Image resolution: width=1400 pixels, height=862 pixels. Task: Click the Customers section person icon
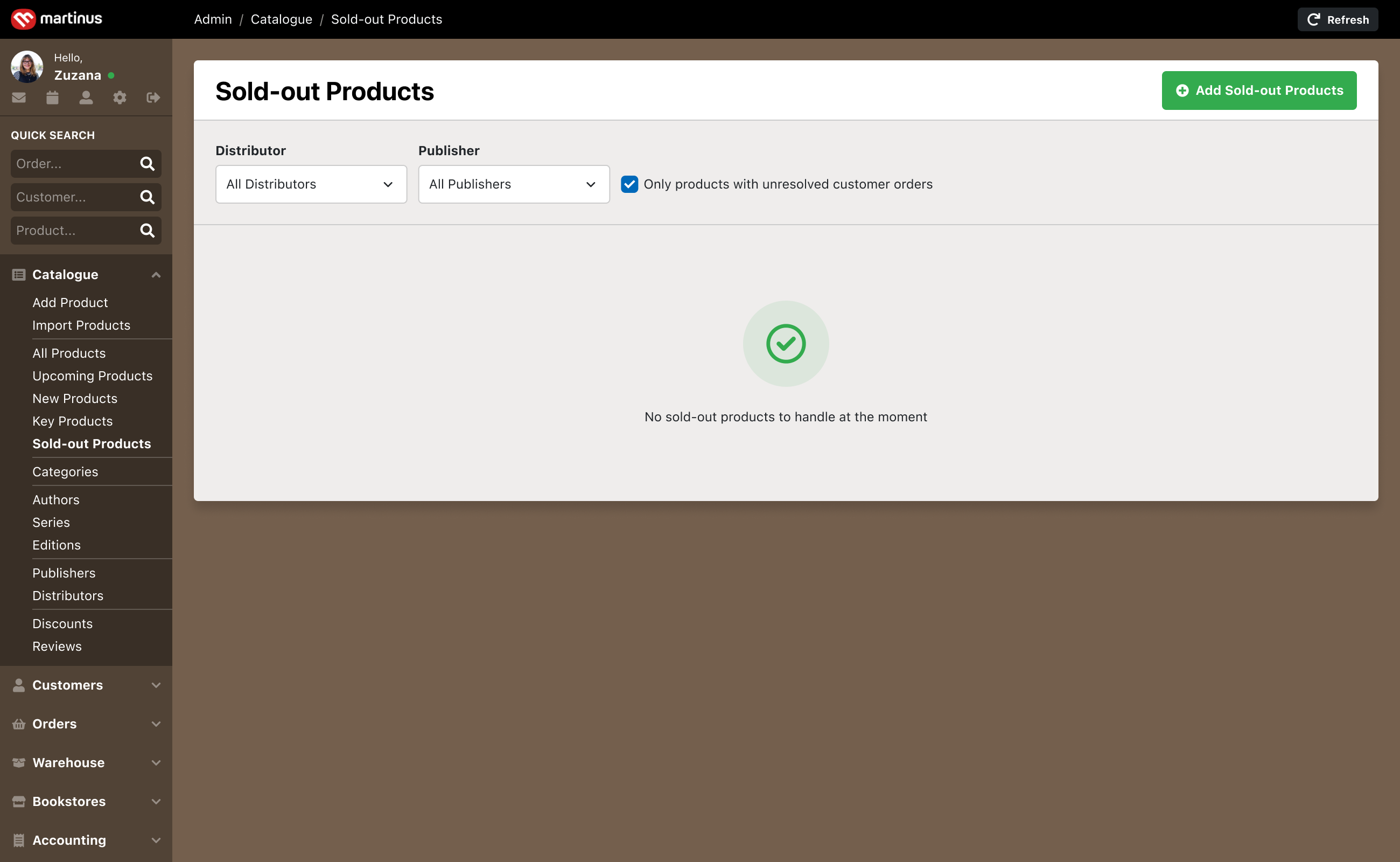[19, 685]
